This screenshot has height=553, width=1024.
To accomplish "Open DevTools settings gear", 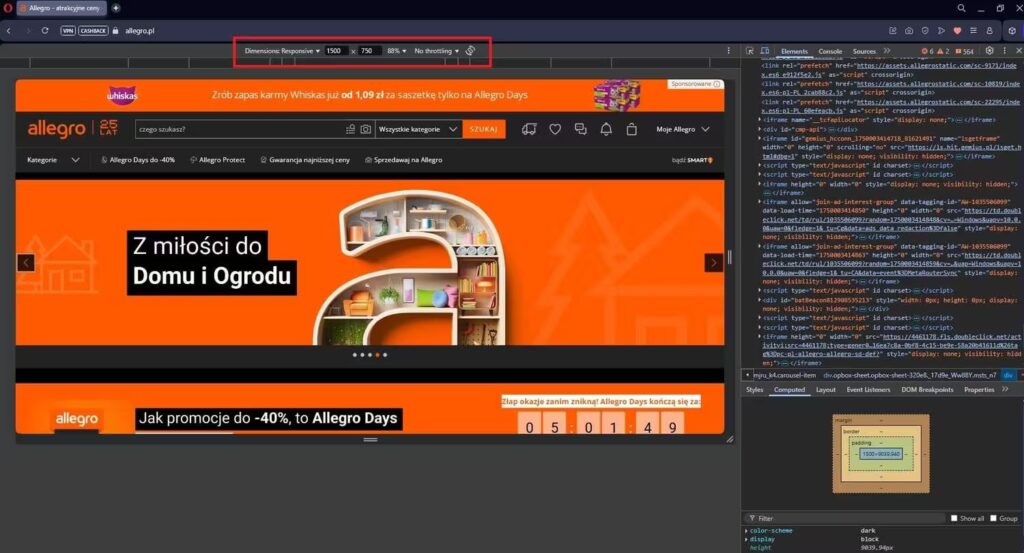I will (989, 50).
